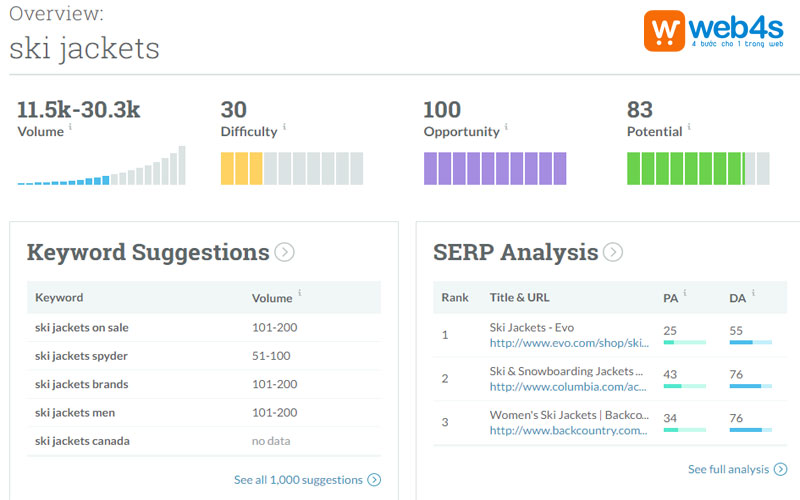This screenshot has width=800, height=500.
Task: Expand SERP Analysis with arrow circle
Action: [x=613, y=252]
